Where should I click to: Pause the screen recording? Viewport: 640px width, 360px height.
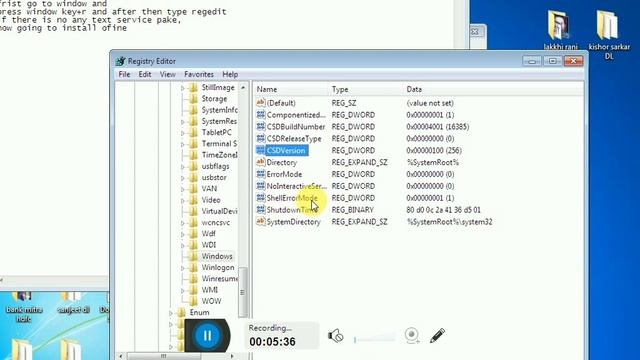(207, 336)
